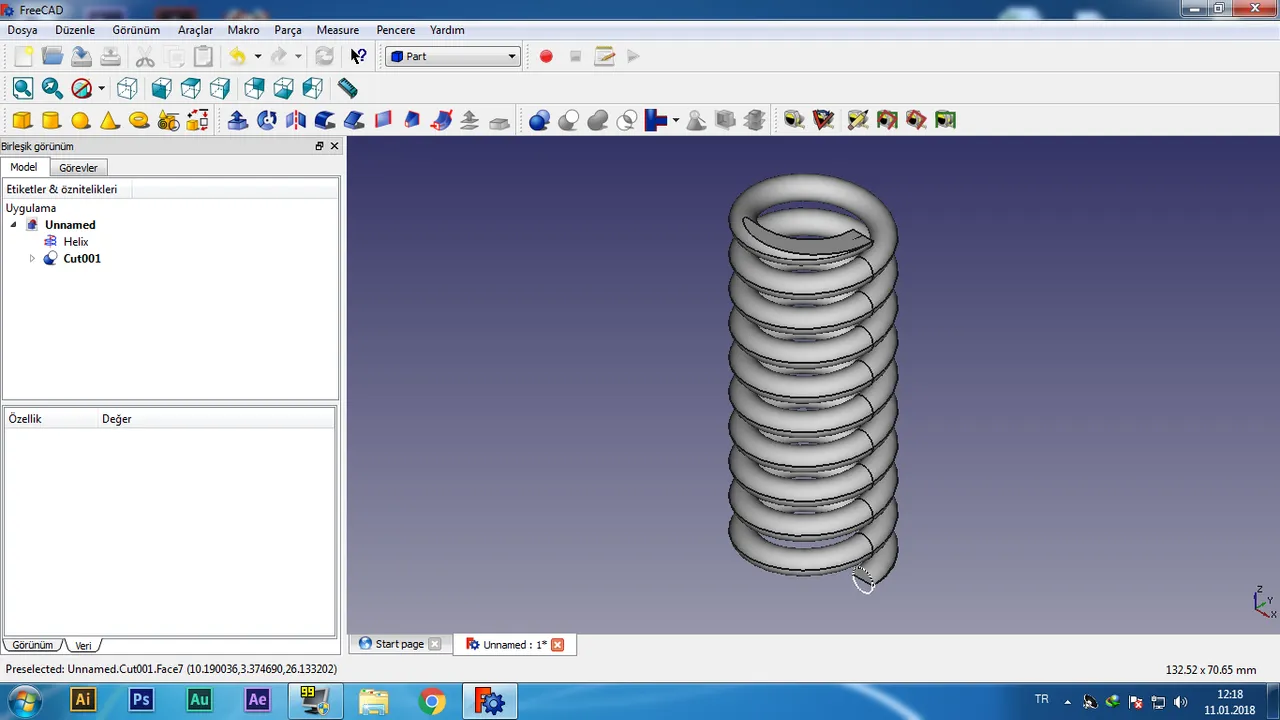Open the Parça menu
The image size is (1280, 720).
tap(288, 30)
